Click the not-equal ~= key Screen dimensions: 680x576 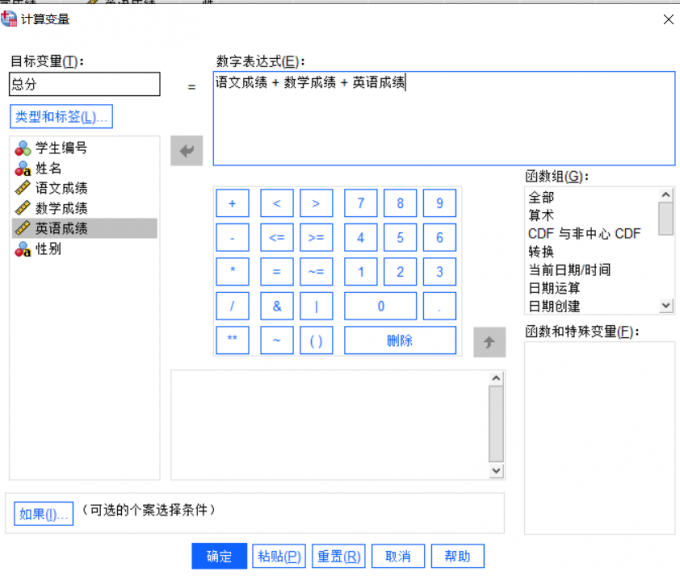316,272
